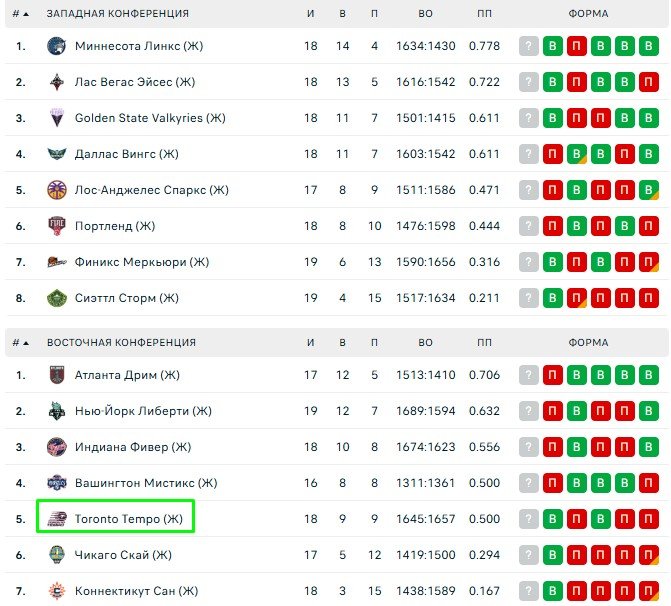Click the Индиана Фивер team logo
The image size is (671, 606).
(x=56, y=447)
